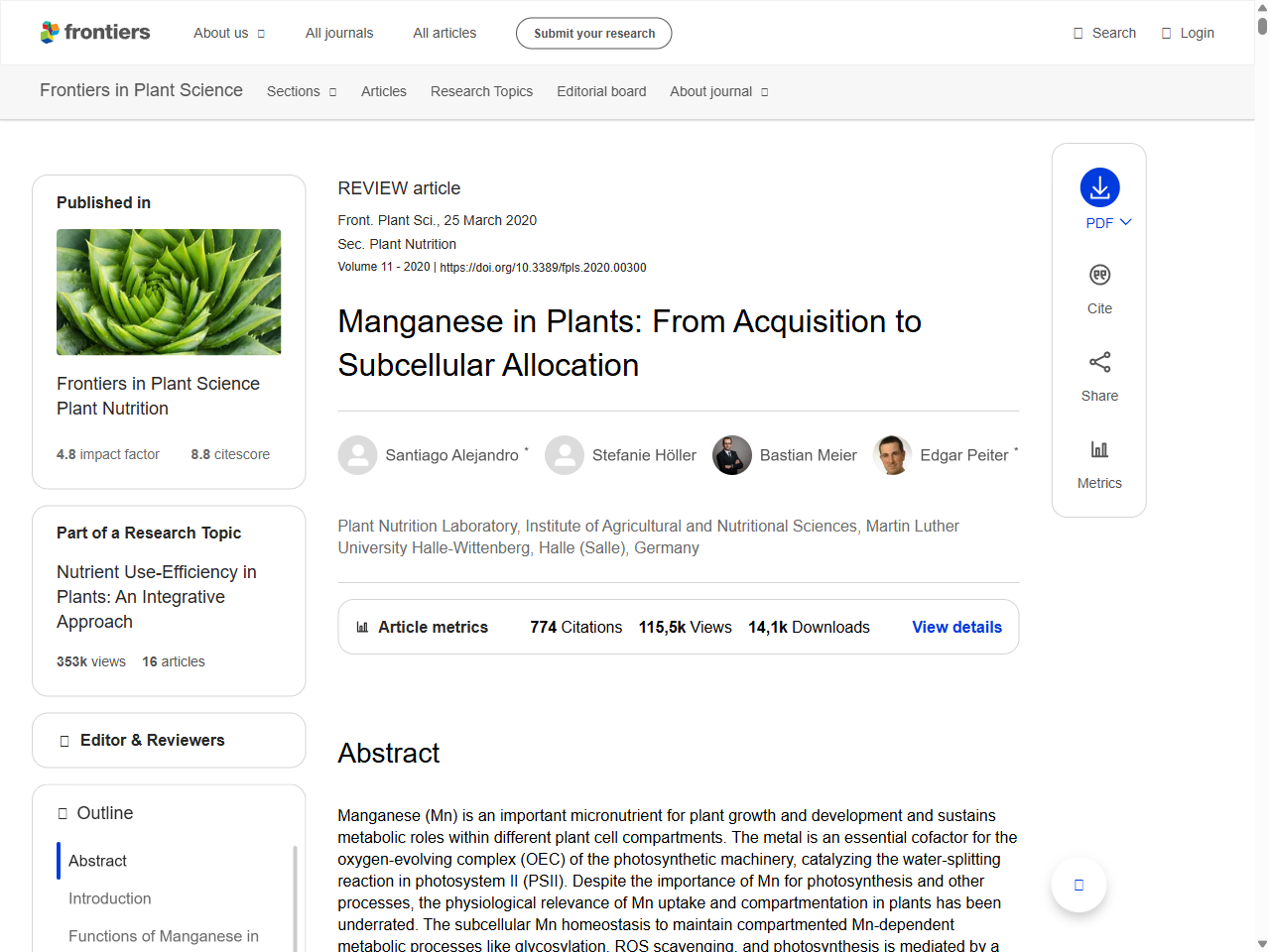The image size is (1270, 952).
Task: Click the Frontiers logo
Action: point(95,33)
